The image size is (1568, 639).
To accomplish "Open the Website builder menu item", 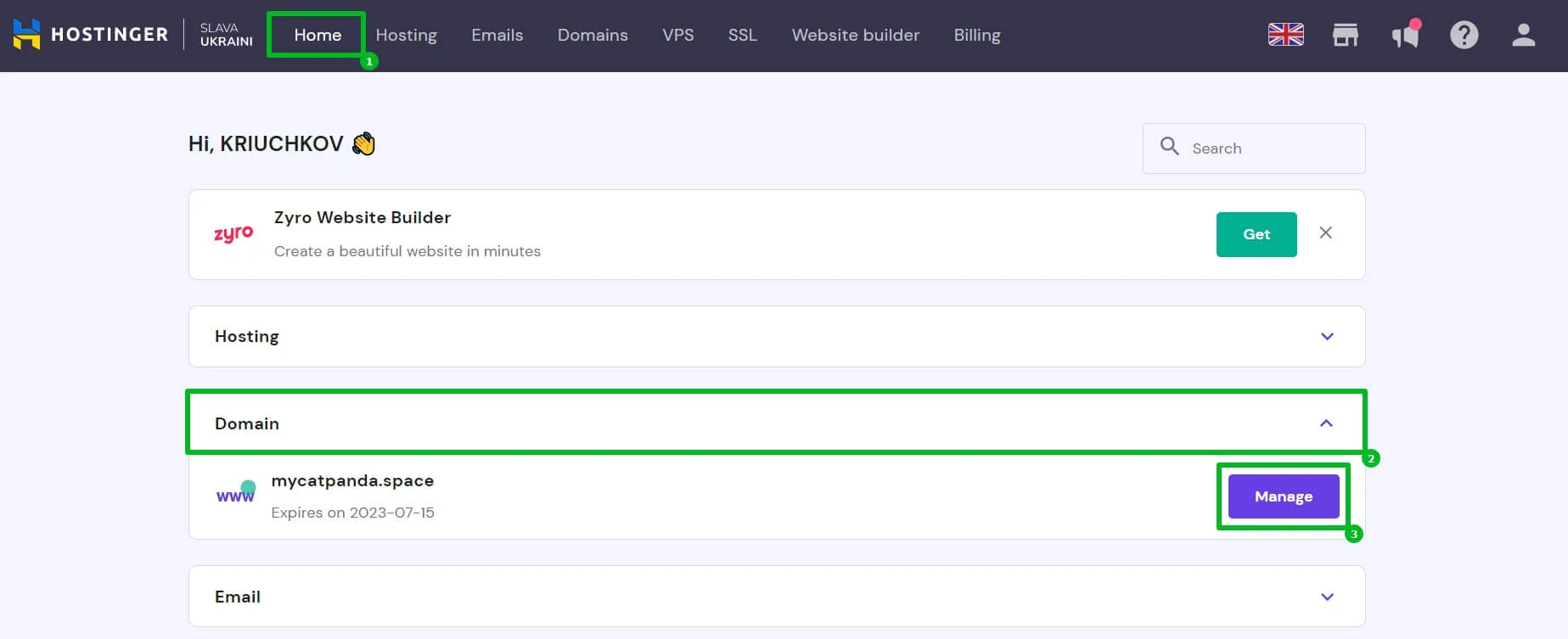I will [855, 35].
